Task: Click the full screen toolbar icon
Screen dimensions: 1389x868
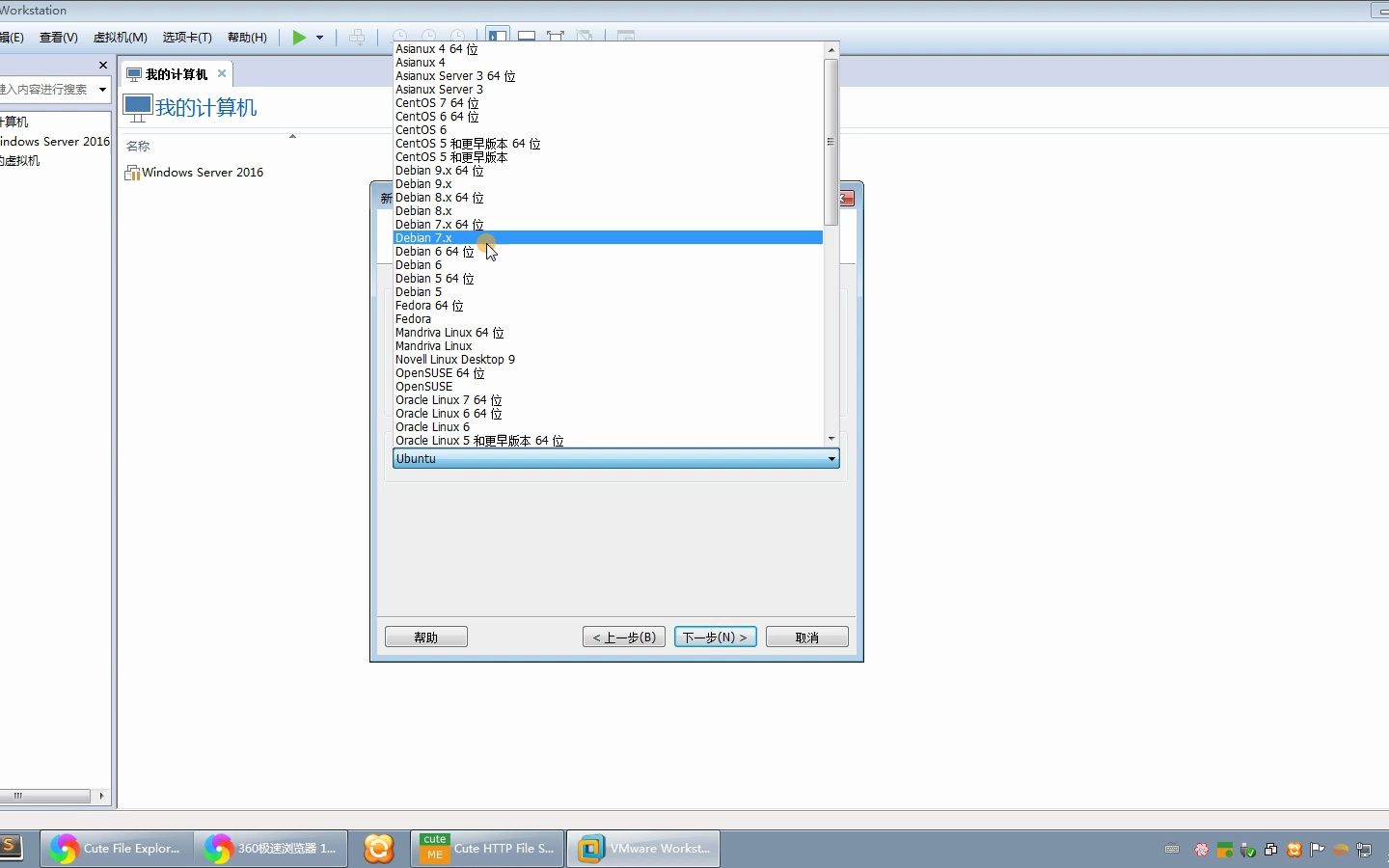Action: pyautogui.click(x=556, y=37)
